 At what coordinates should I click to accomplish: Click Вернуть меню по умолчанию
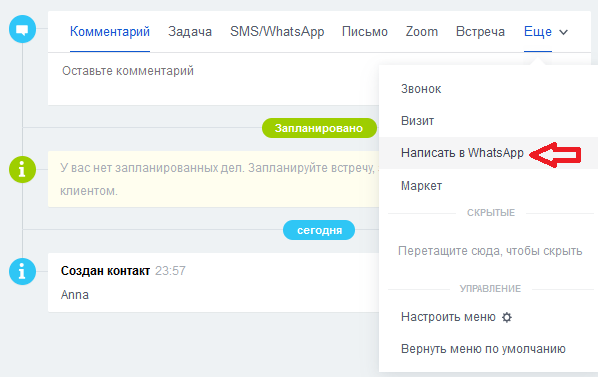click(x=483, y=349)
